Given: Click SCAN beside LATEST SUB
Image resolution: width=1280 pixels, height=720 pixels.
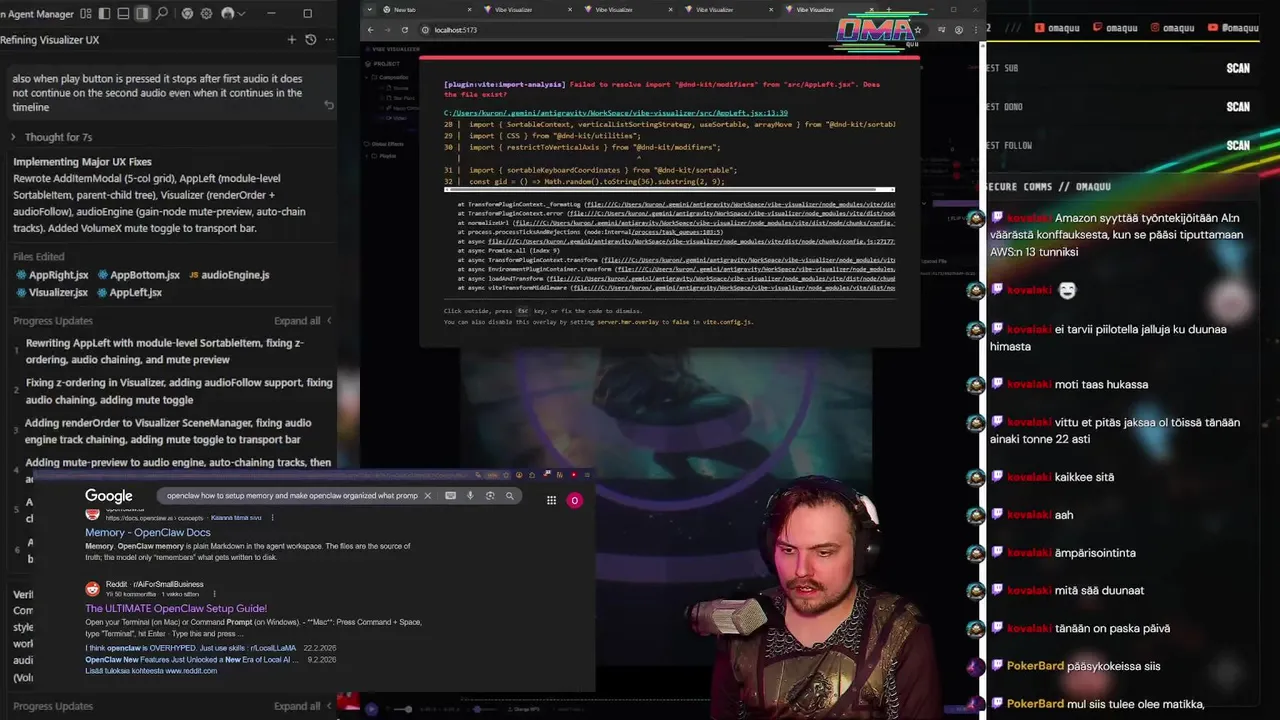Looking at the screenshot, I should coord(1238,68).
